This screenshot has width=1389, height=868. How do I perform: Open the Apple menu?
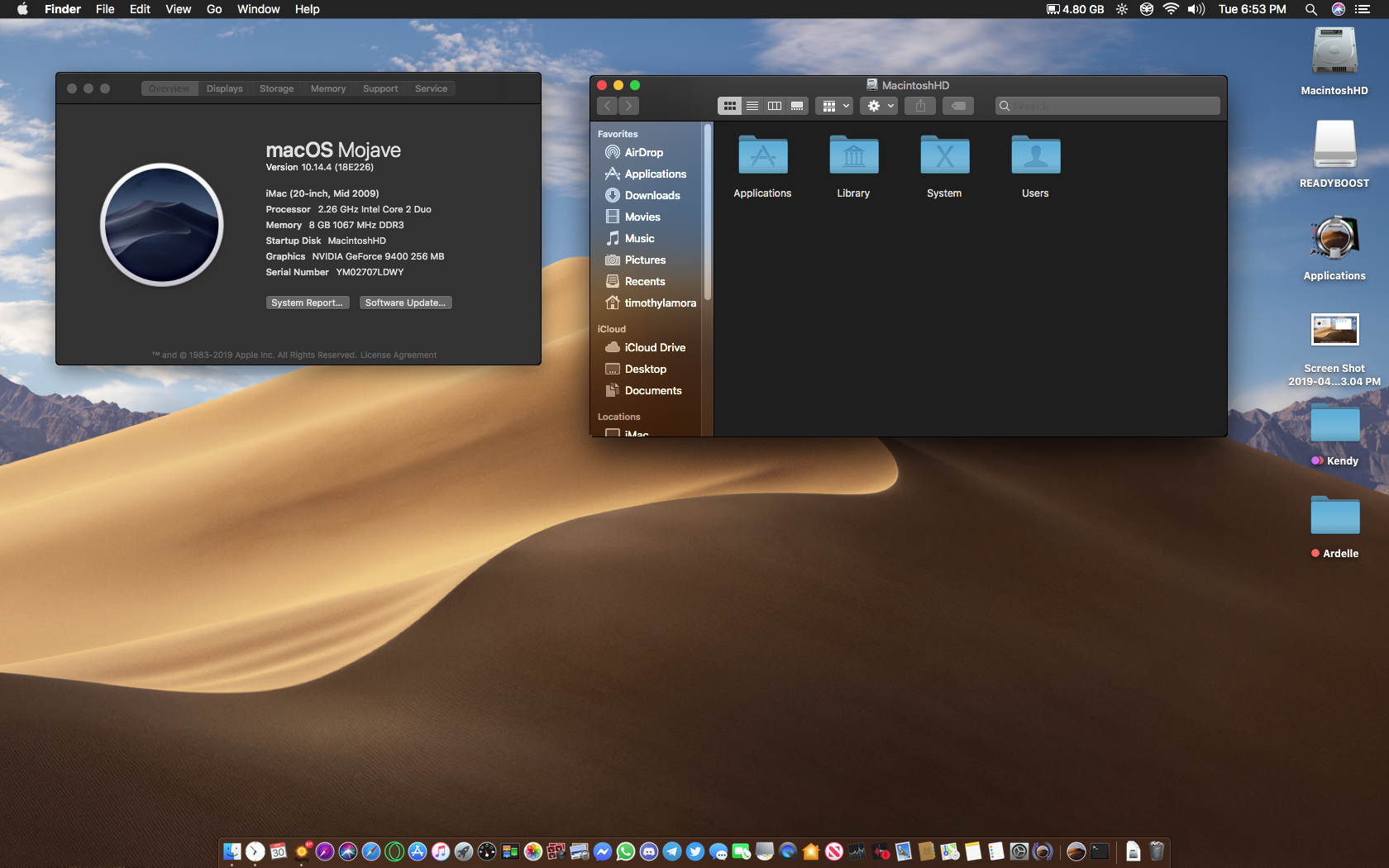pyautogui.click(x=22, y=9)
